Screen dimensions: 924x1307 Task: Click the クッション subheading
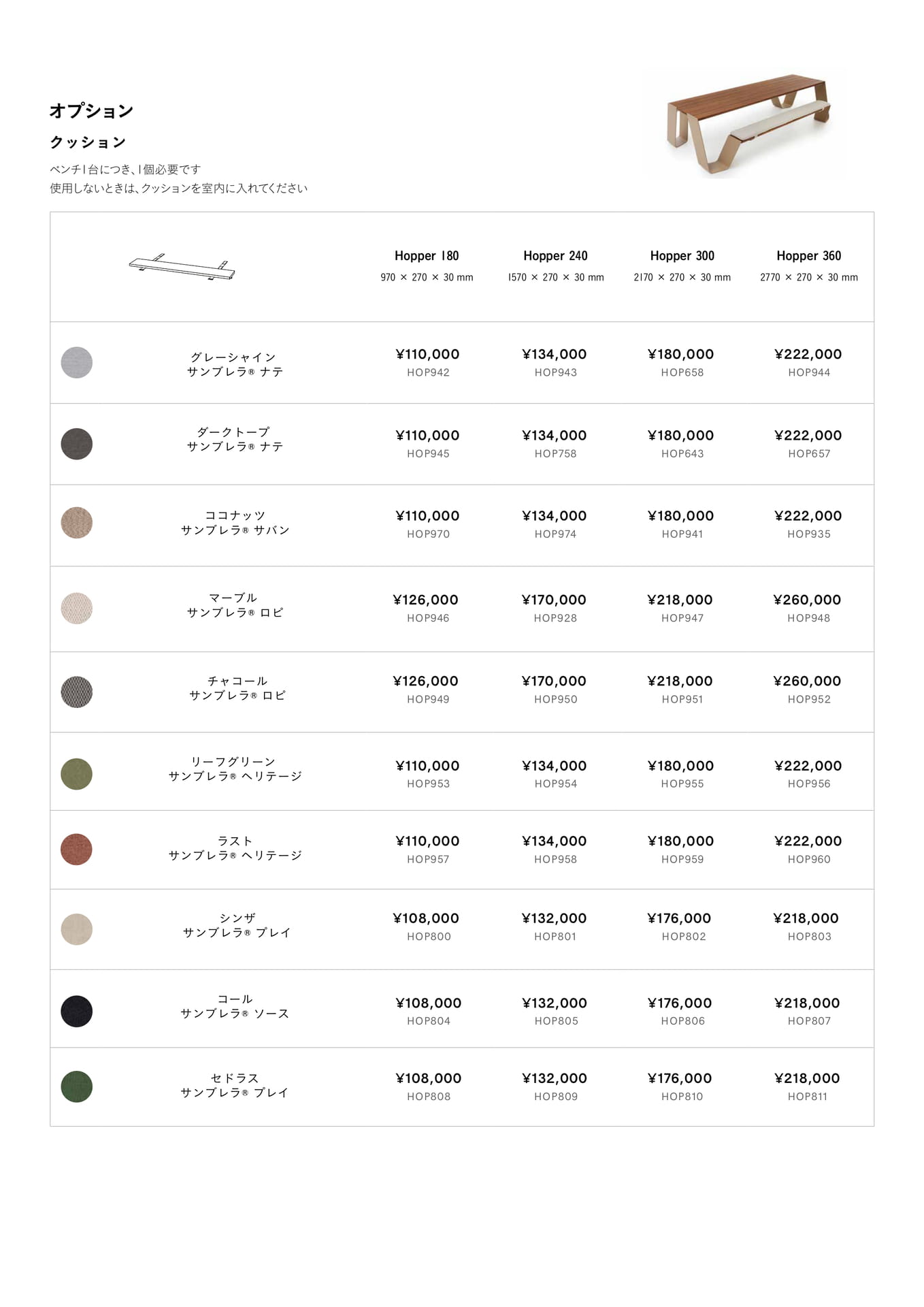click(88, 142)
